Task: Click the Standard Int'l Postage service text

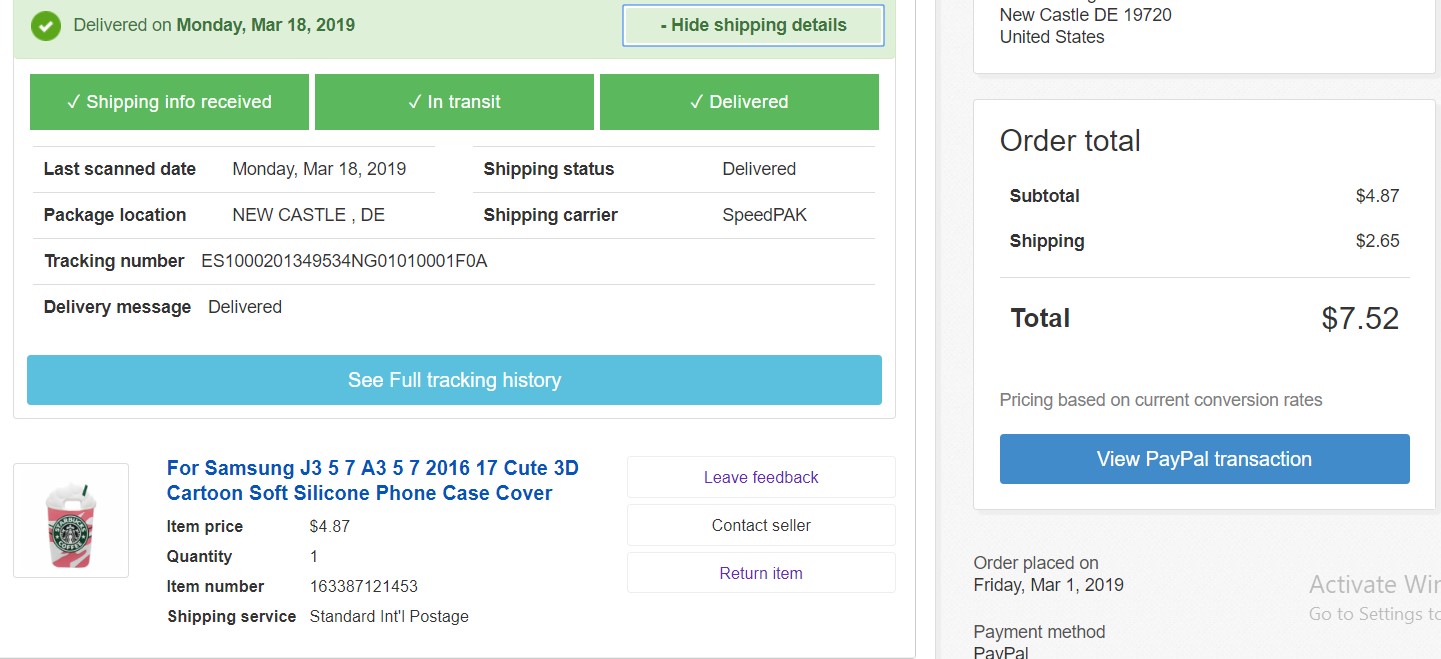Action: (389, 616)
